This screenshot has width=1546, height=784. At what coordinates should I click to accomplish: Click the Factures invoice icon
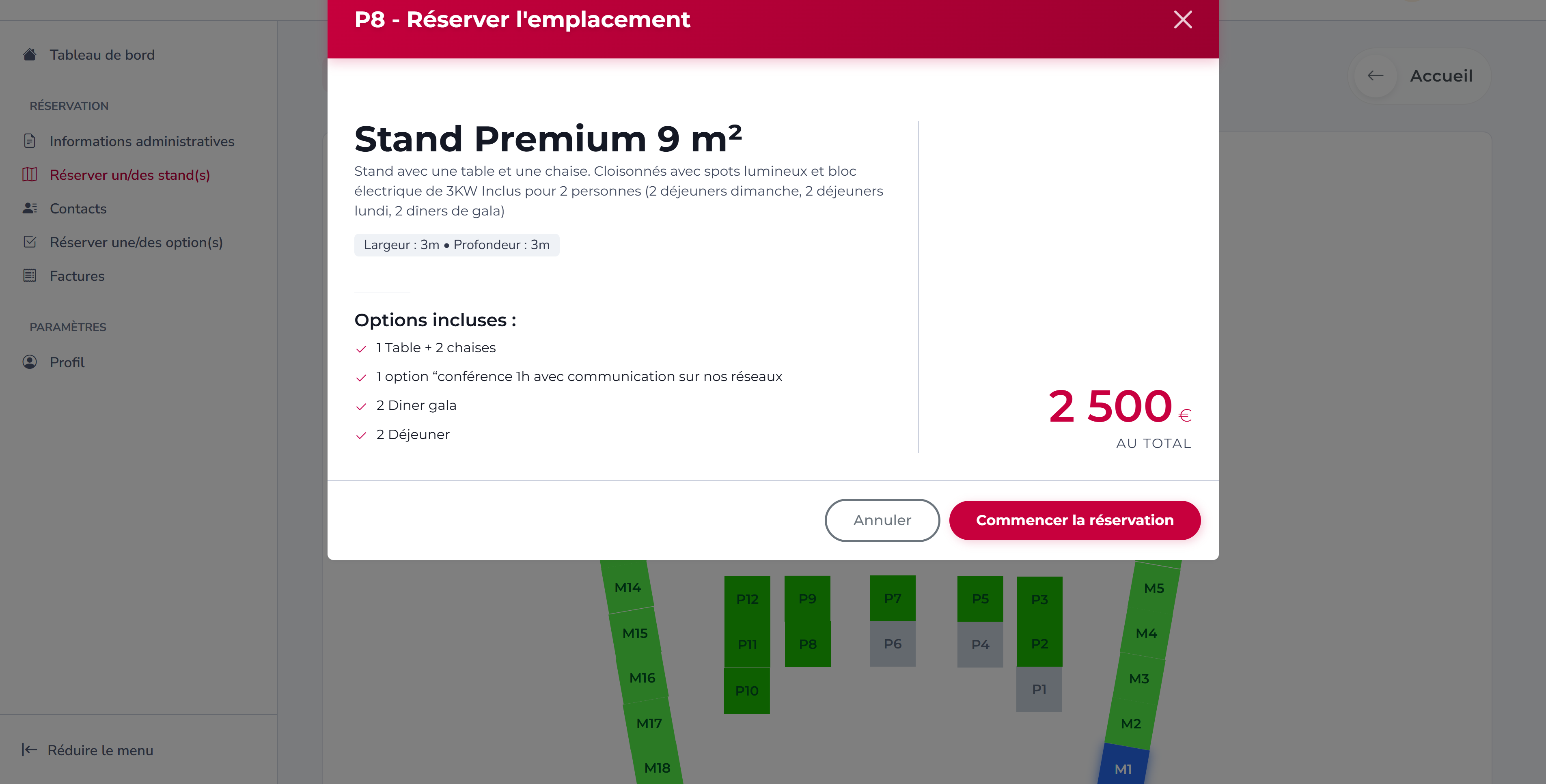(x=29, y=276)
